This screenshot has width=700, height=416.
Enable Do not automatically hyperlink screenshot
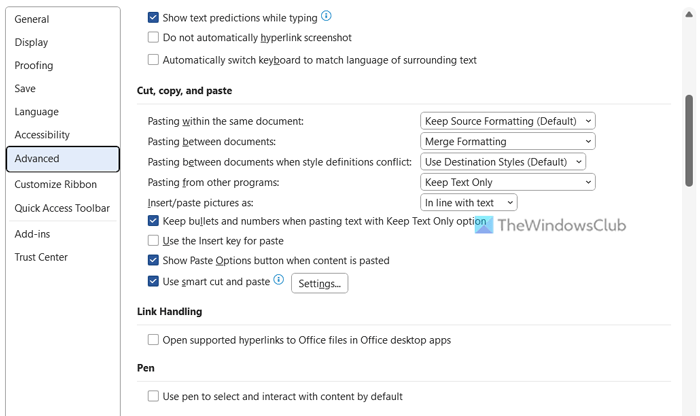pos(153,38)
